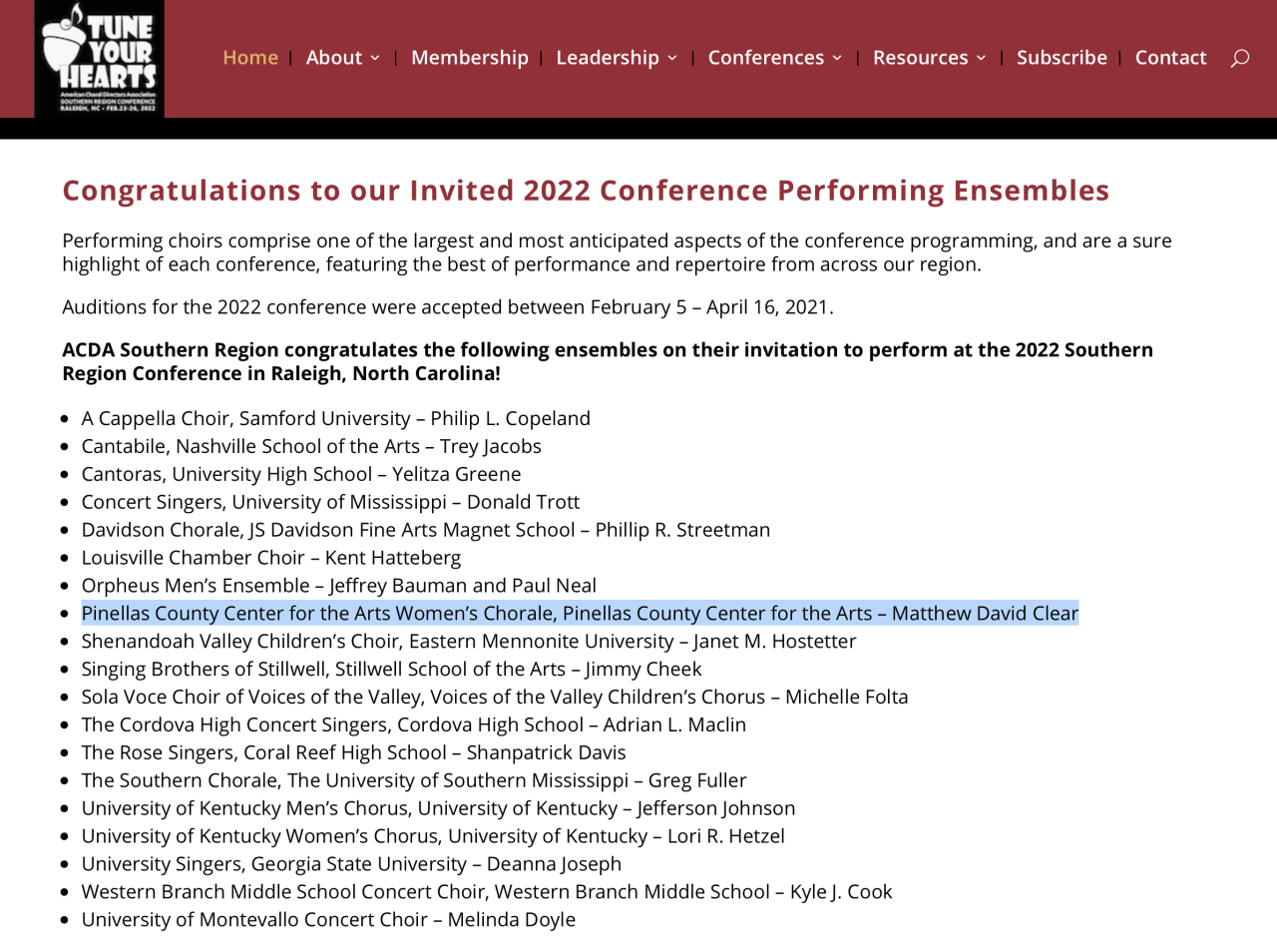Expand the Resources dropdown chevron
Viewport: 1277px width, 952px height.
pos(981,58)
